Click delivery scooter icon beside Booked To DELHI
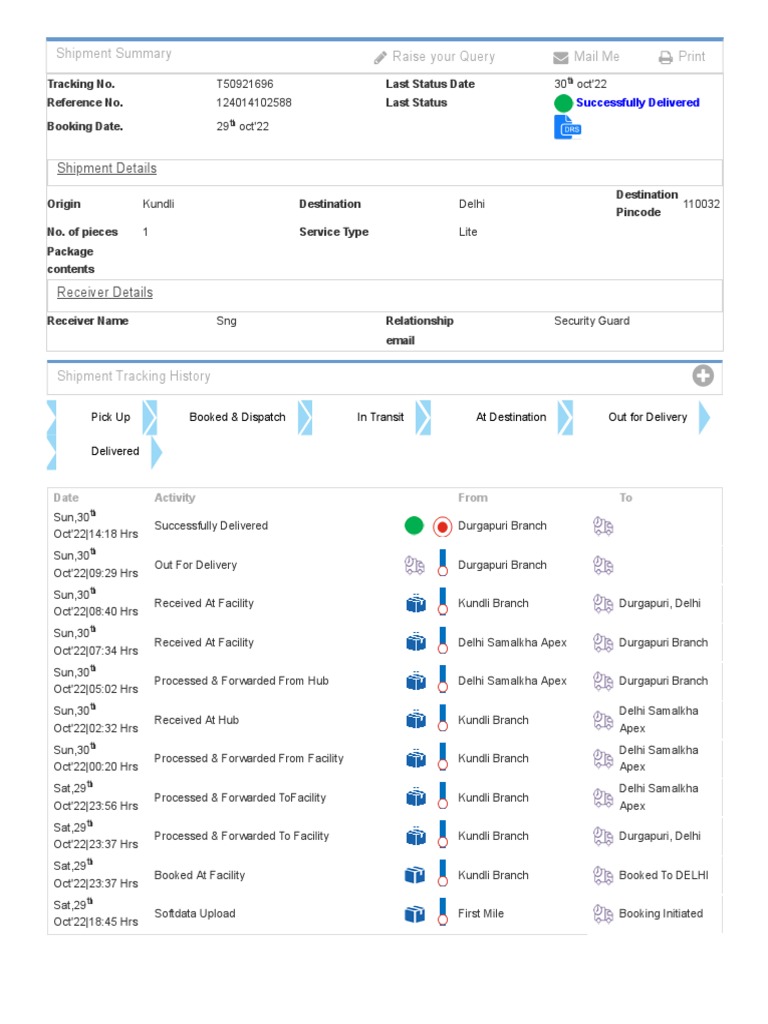 coord(603,875)
